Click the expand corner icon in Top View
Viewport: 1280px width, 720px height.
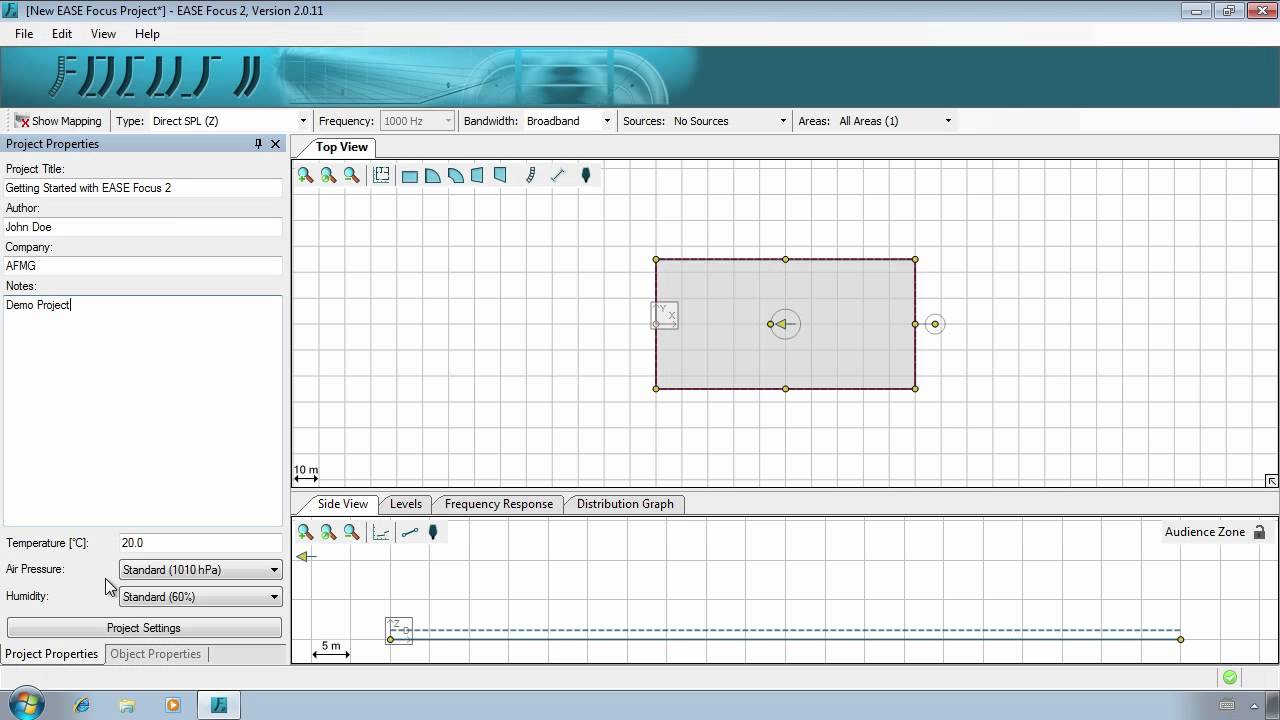point(1271,481)
